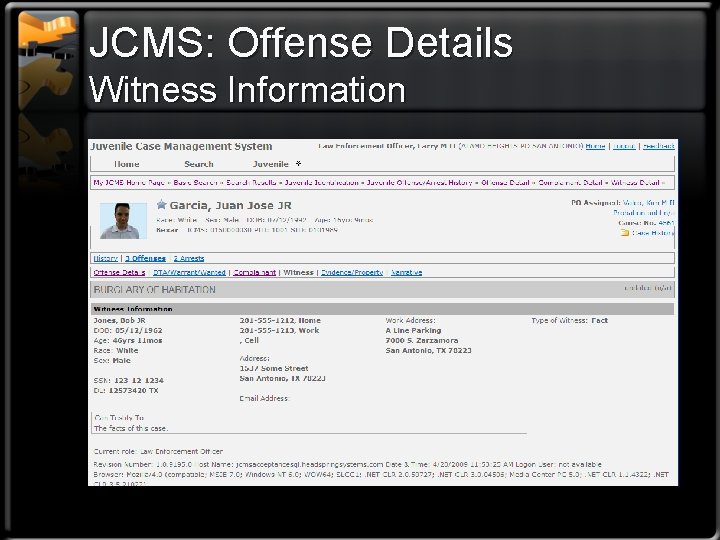Click the star icon beside Garcia, Juan Jose JR
Viewport: 720px width, 540px height.
click(161, 204)
